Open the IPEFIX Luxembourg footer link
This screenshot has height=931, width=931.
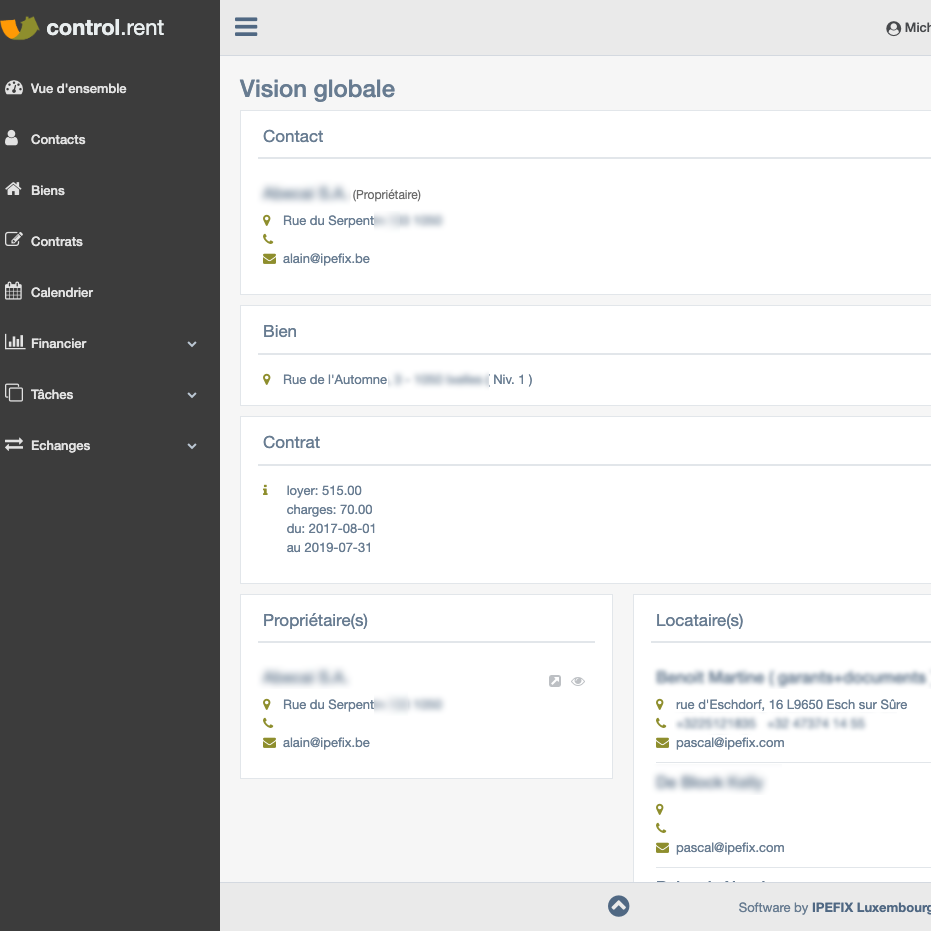[870, 908]
